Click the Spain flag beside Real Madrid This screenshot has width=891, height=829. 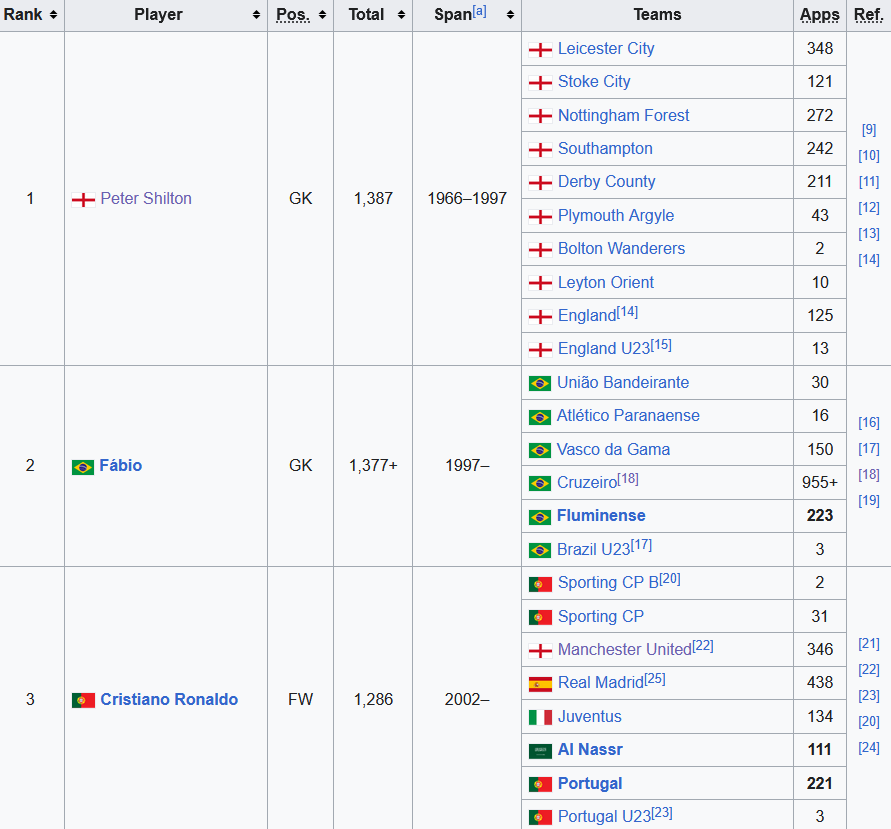point(540,684)
